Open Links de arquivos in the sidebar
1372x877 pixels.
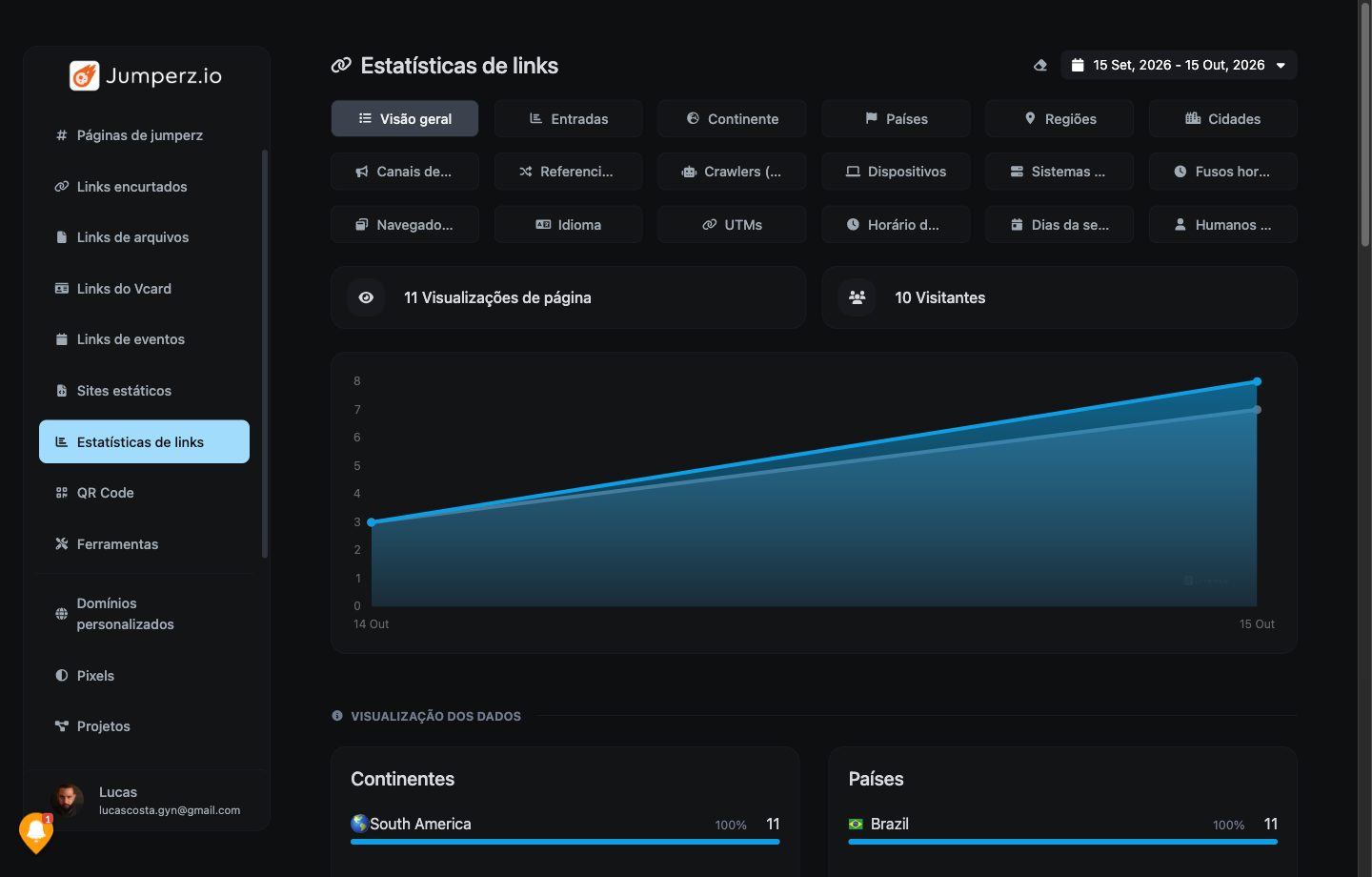(x=144, y=237)
